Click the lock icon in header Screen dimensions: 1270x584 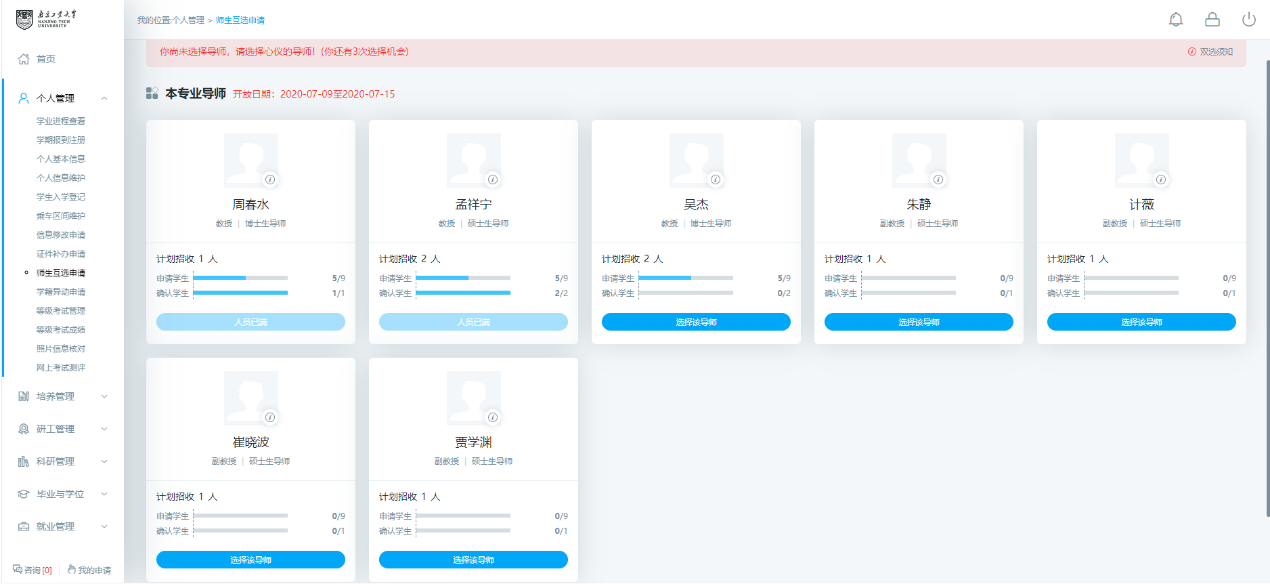(x=1212, y=19)
